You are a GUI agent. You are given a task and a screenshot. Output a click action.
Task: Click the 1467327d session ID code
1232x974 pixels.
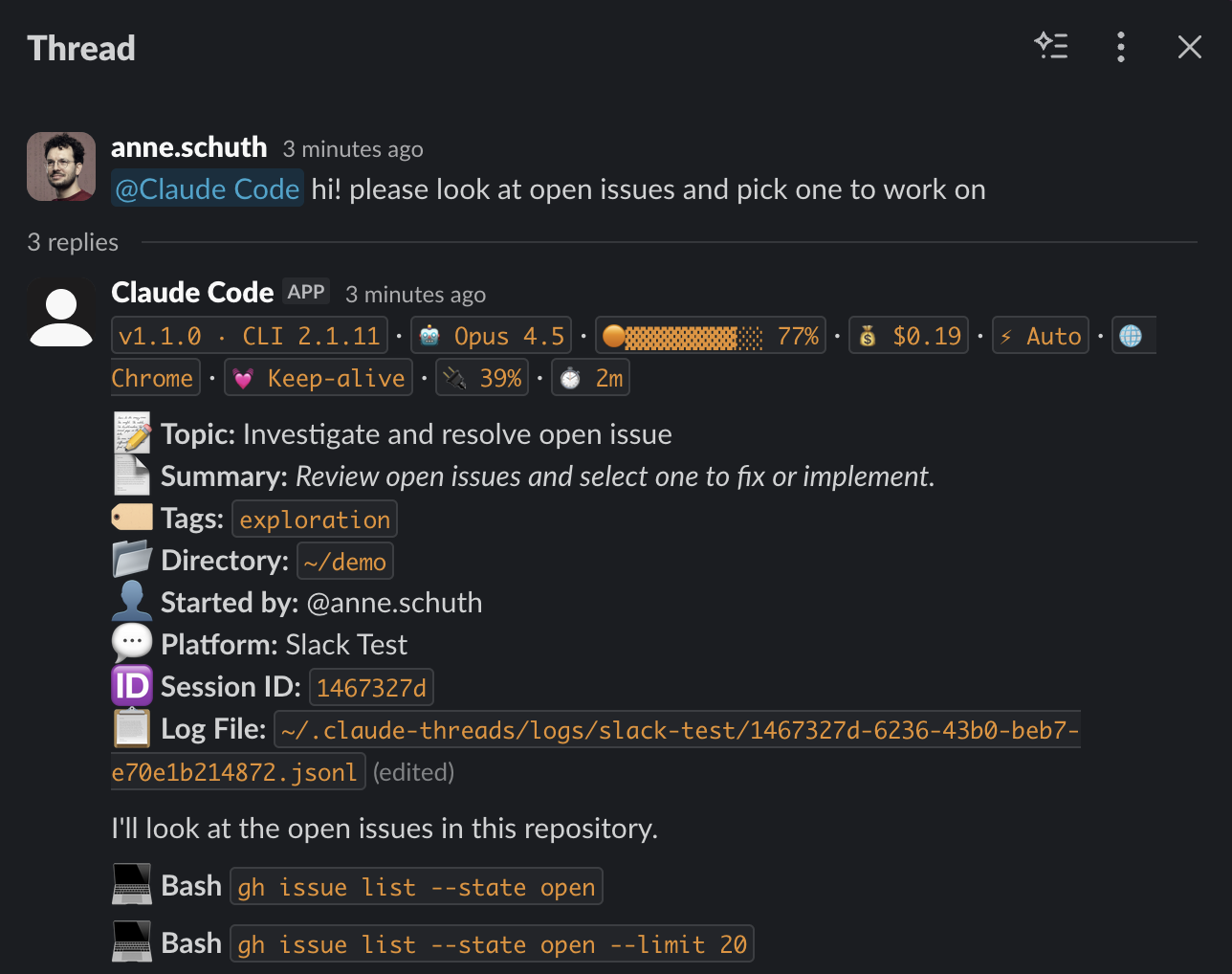pyautogui.click(x=371, y=688)
